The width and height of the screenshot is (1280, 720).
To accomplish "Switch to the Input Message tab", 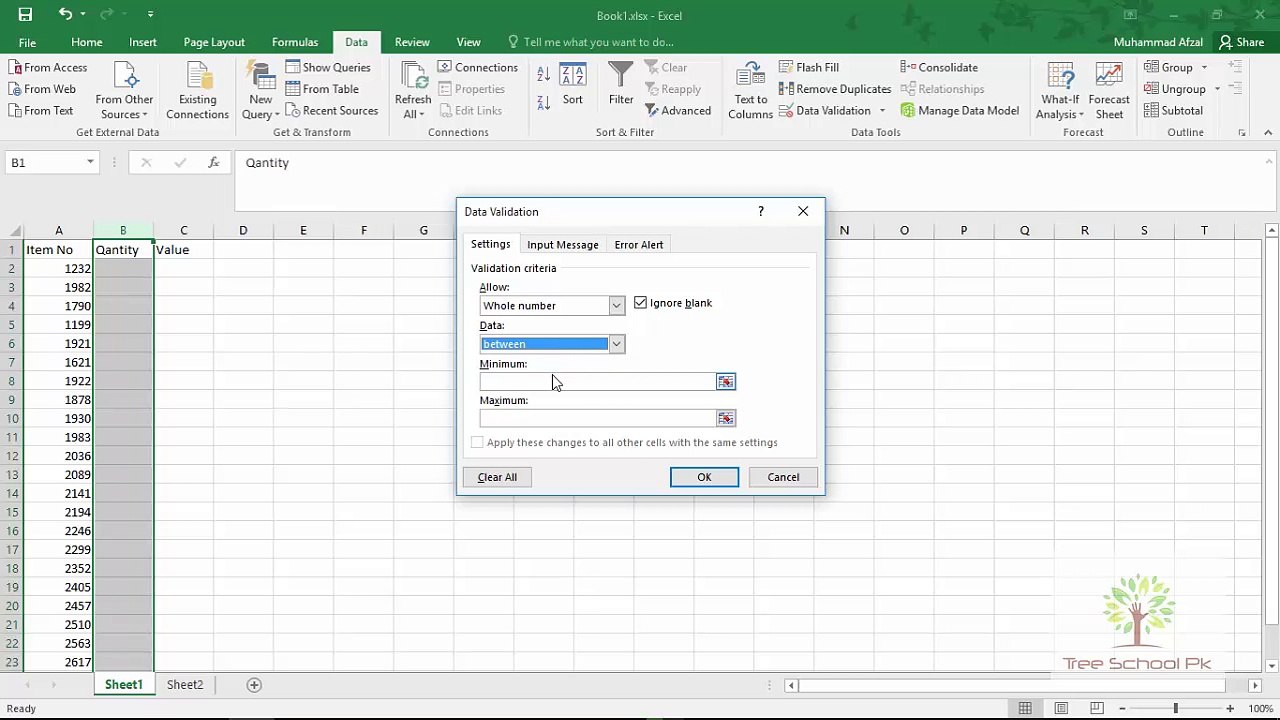I will coord(562,245).
